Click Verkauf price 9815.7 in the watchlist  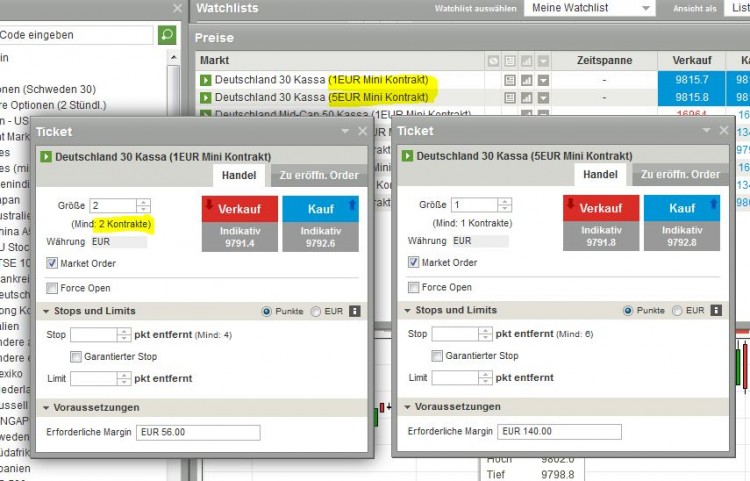(692, 80)
